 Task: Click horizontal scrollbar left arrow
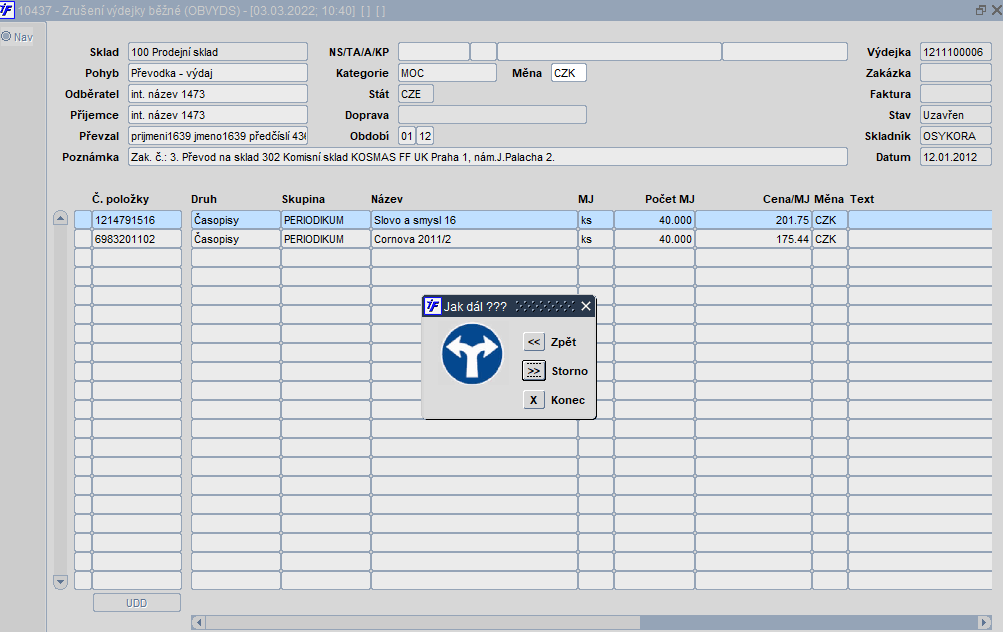(199, 622)
